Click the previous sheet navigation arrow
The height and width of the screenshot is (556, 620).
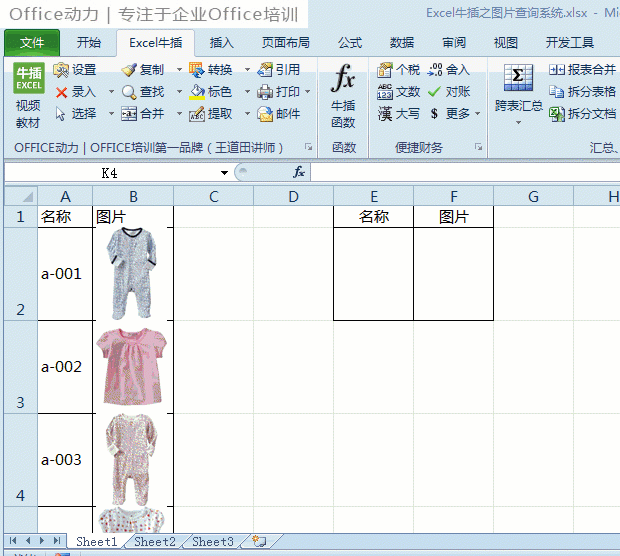tap(28, 541)
